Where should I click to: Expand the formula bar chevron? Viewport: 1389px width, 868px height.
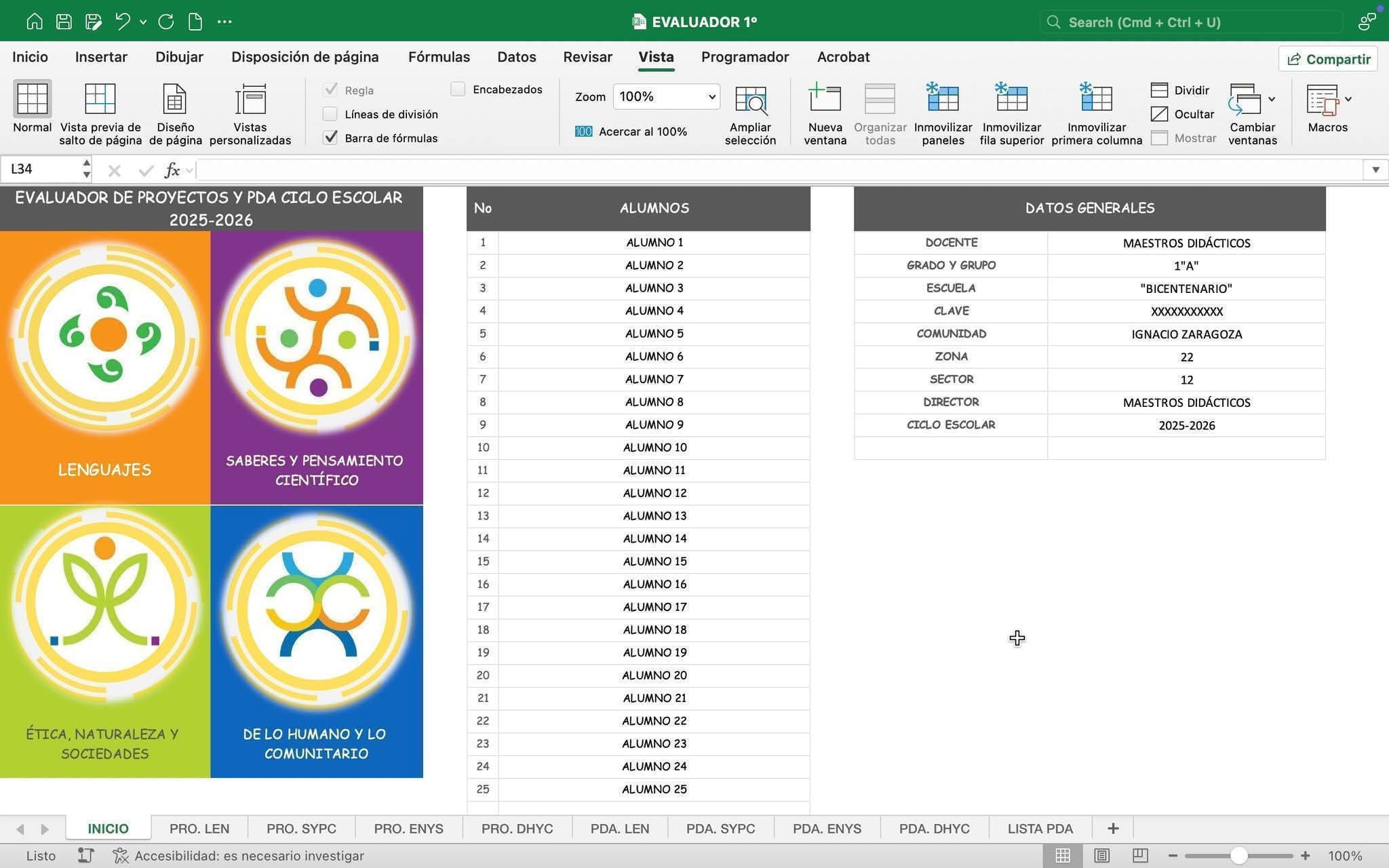tap(1375, 170)
